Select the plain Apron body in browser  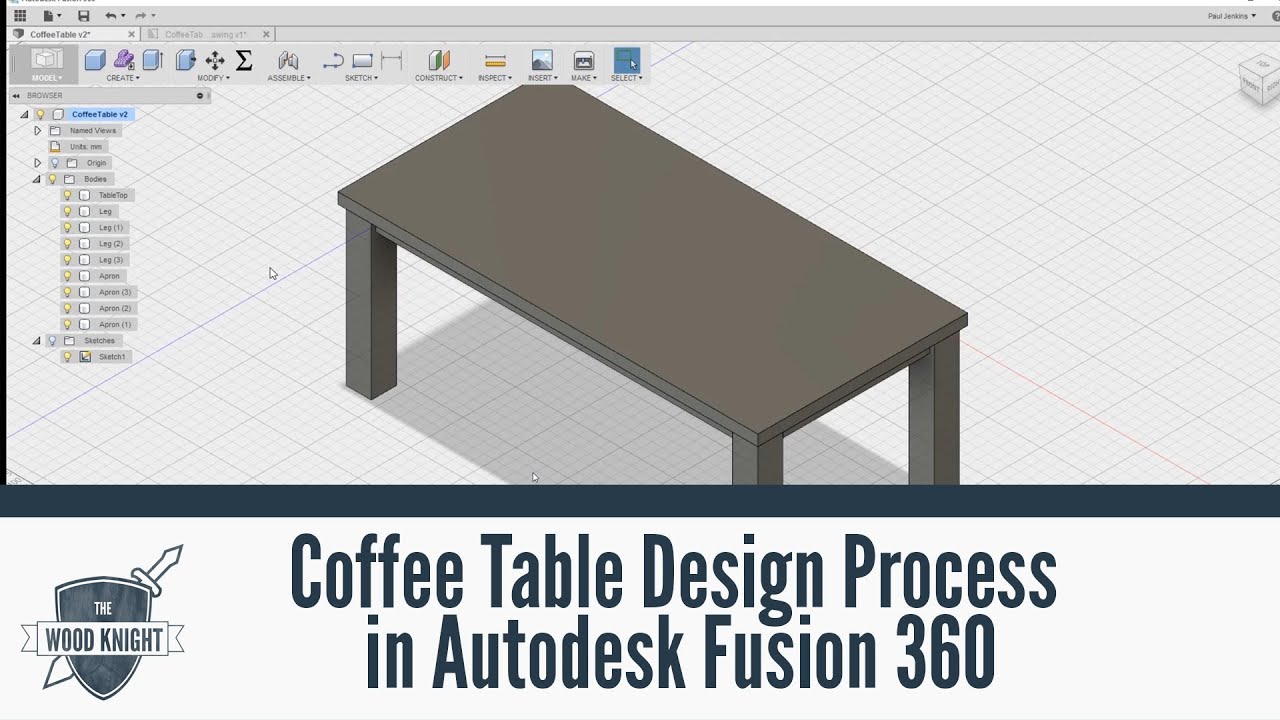tap(109, 276)
